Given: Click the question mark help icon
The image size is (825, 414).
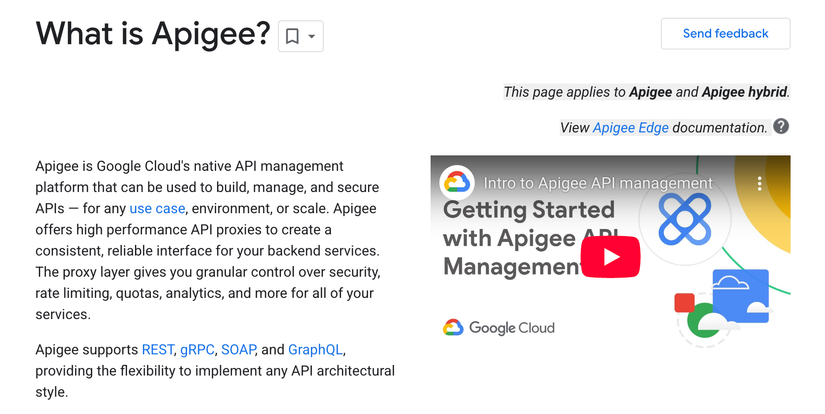Looking at the screenshot, I should coord(781,127).
